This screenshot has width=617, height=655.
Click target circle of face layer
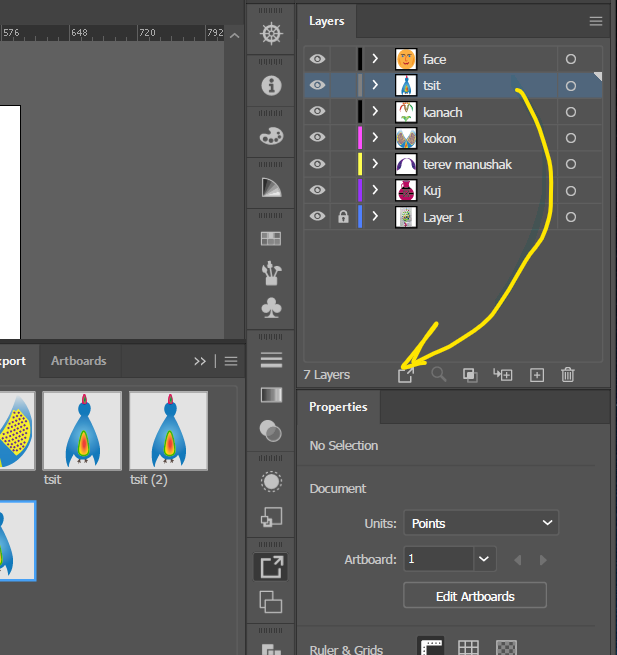click(571, 59)
